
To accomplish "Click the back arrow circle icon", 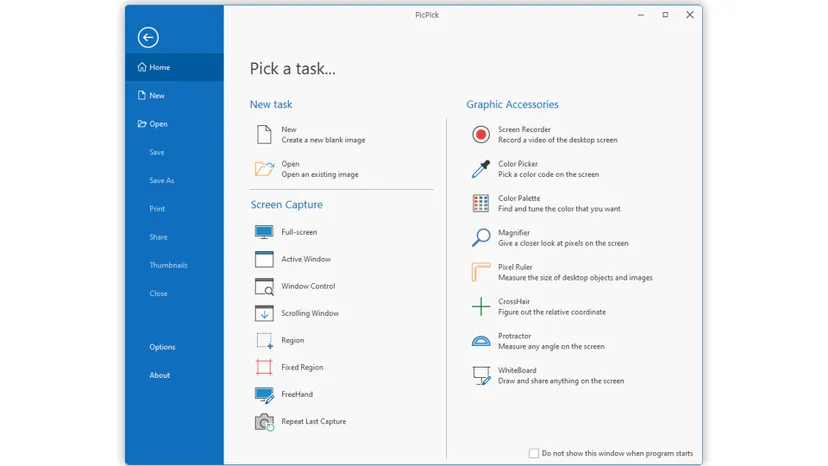I will tap(148, 38).
